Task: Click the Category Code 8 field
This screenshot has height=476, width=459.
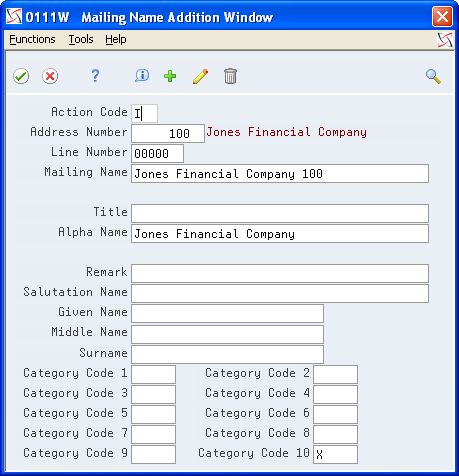Action: pos(335,434)
